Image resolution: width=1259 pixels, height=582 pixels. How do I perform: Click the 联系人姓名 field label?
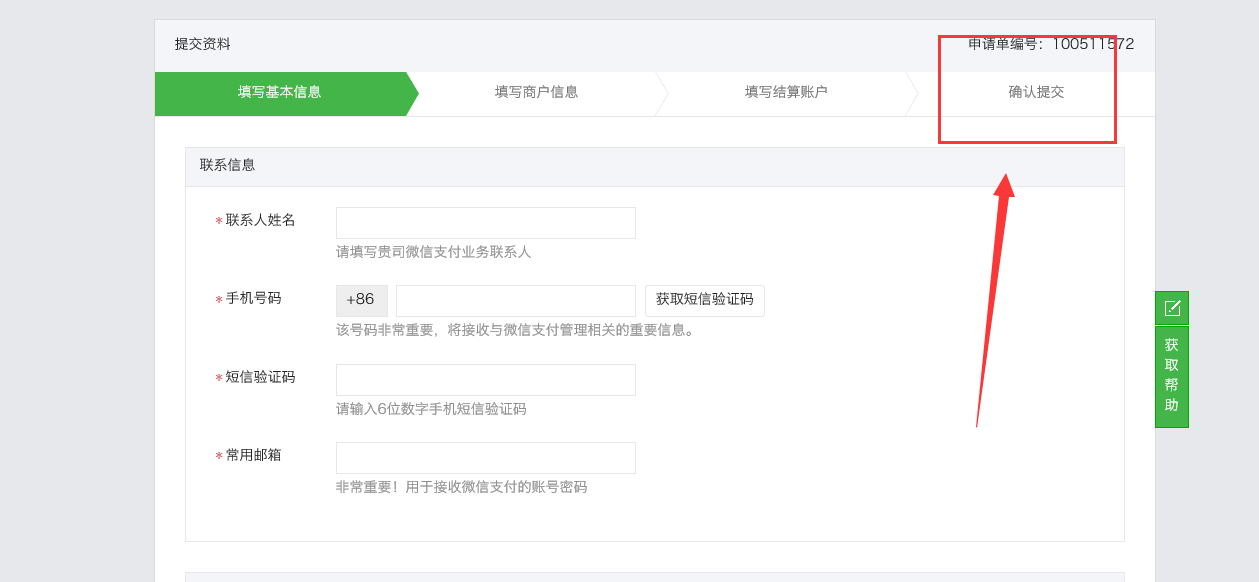[x=260, y=220]
